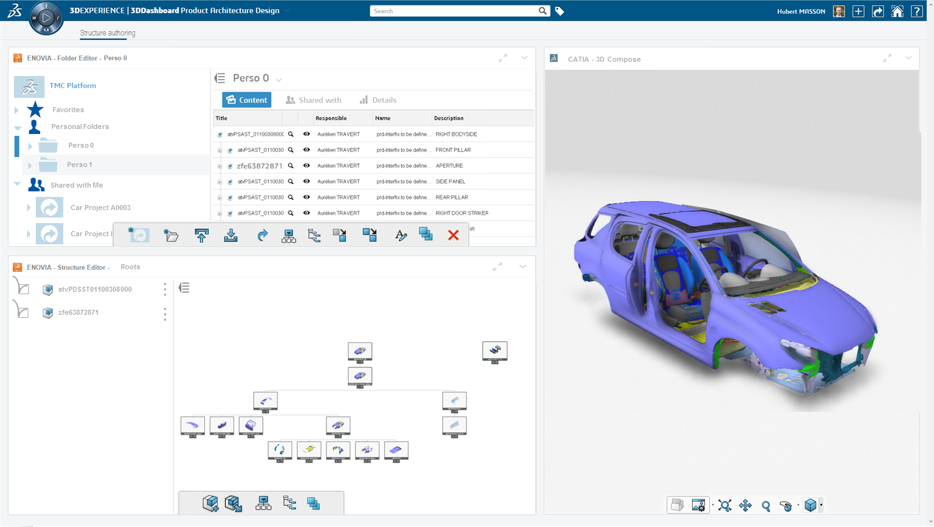Image resolution: width=934 pixels, height=527 pixels.
Task: Click the Fit All In zoom icon
Action: 724,506
